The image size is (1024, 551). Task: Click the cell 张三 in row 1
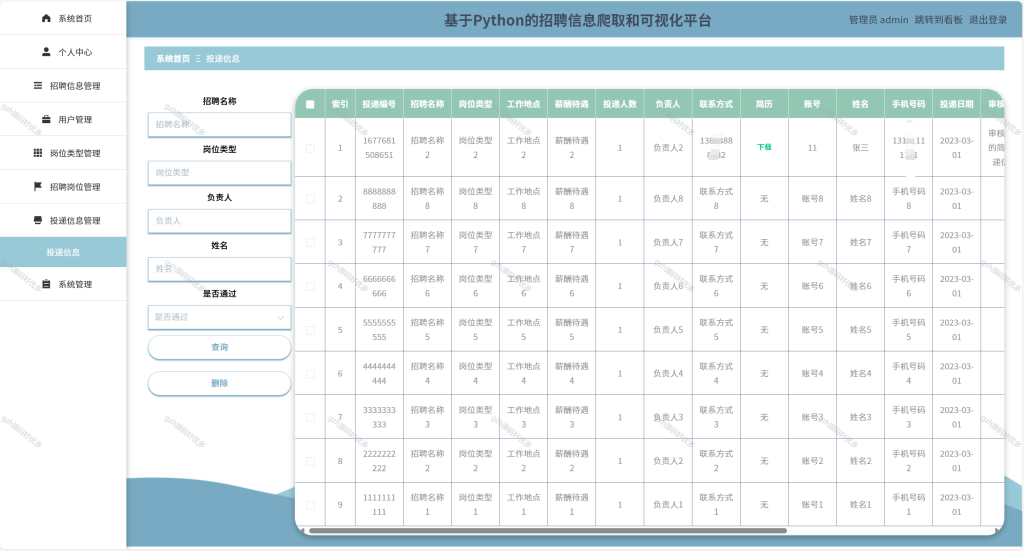(861, 148)
